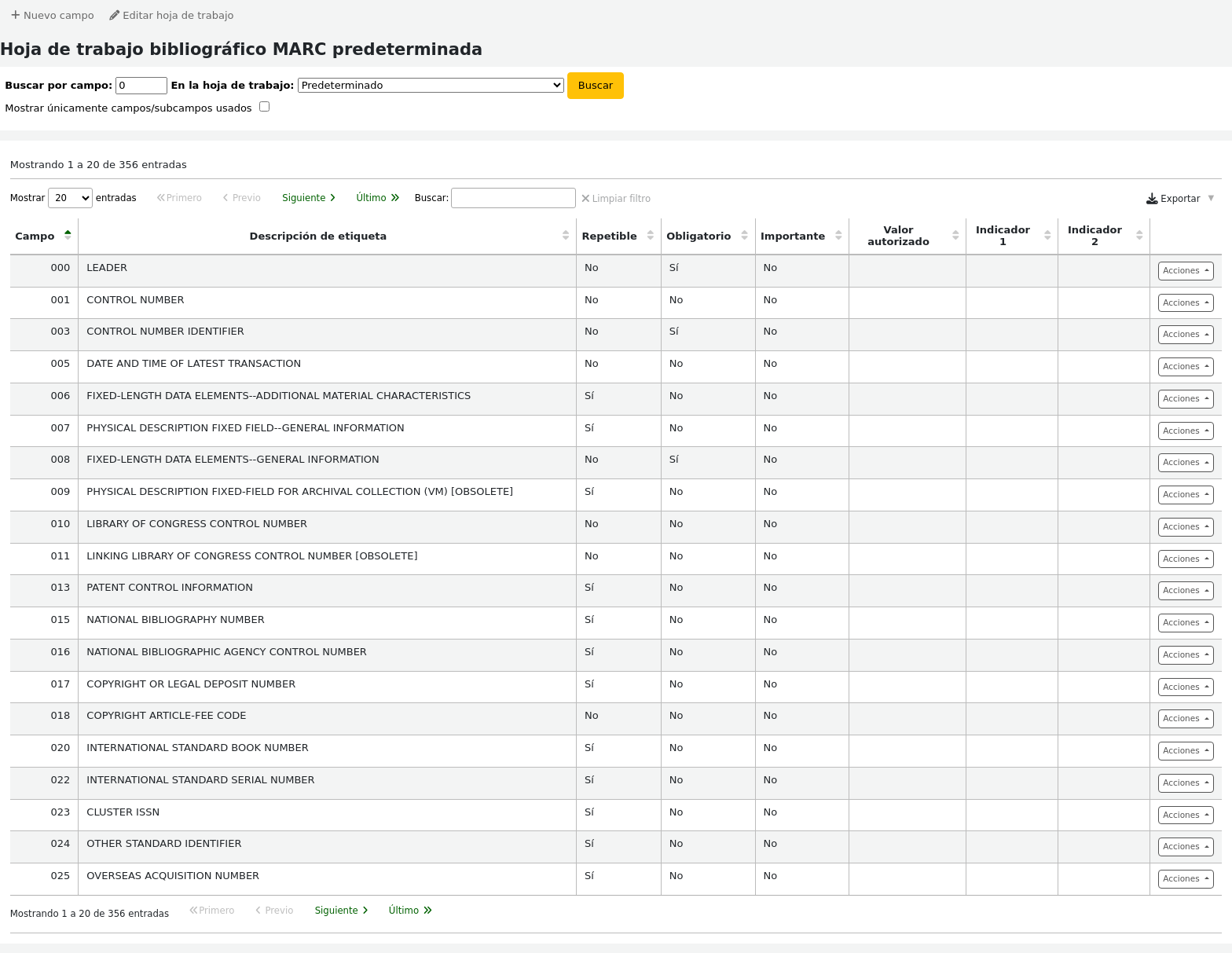Sort by Descripción de etiqueta arrows
Image resolution: width=1232 pixels, height=953 pixels.
tap(565, 236)
